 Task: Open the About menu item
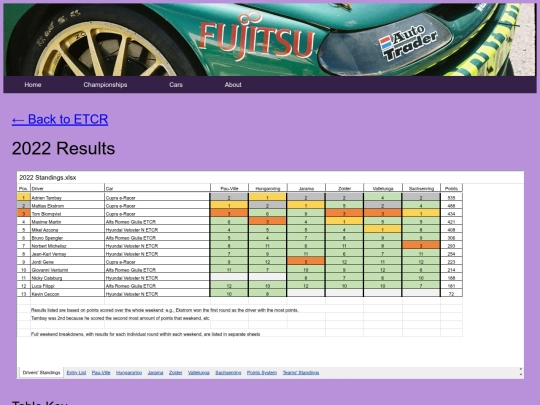[233, 85]
